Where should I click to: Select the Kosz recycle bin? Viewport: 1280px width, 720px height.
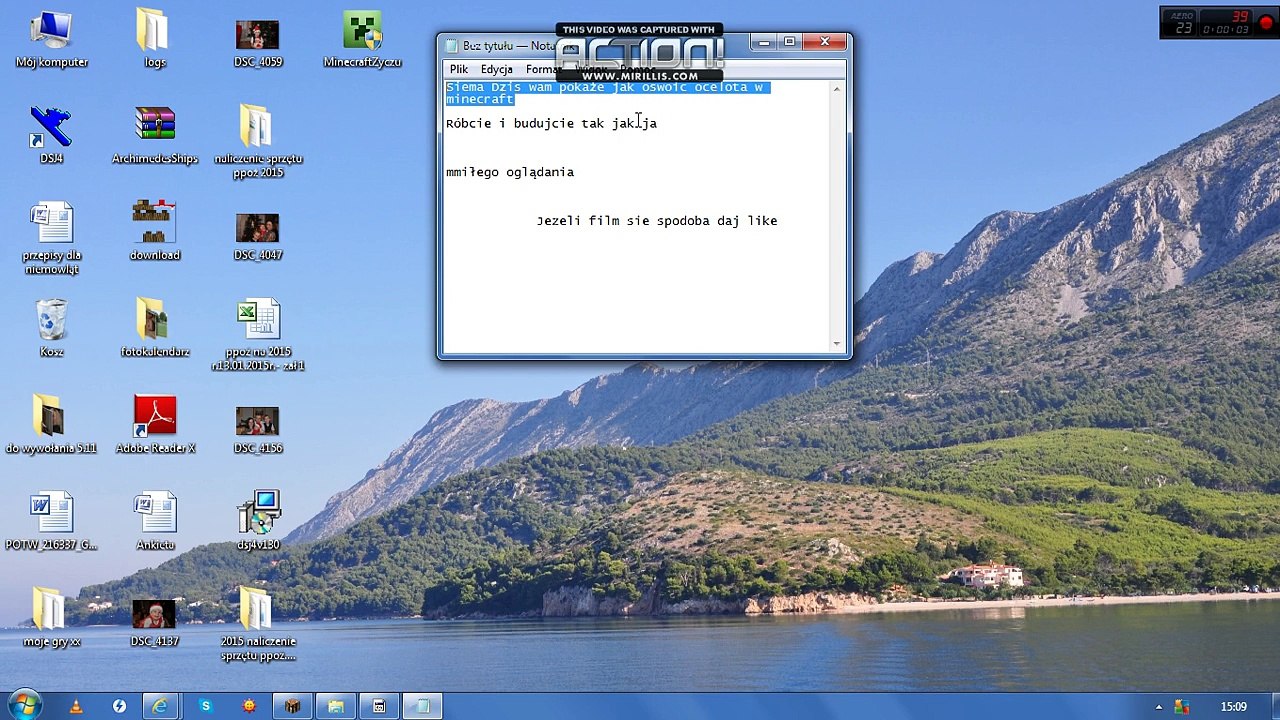[51, 328]
